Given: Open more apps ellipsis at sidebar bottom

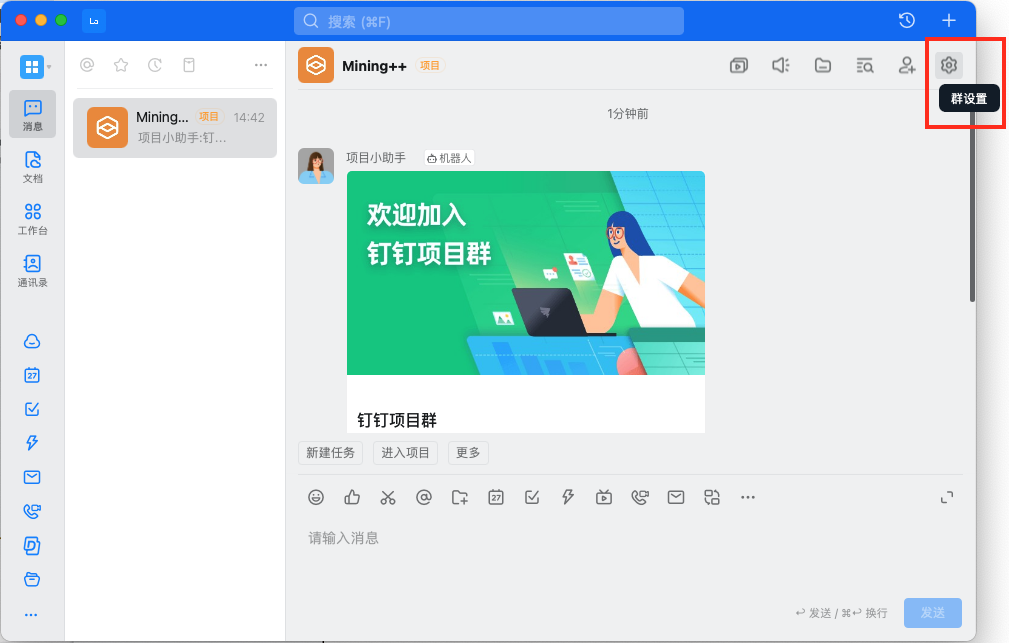Looking at the screenshot, I should coord(31,615).
